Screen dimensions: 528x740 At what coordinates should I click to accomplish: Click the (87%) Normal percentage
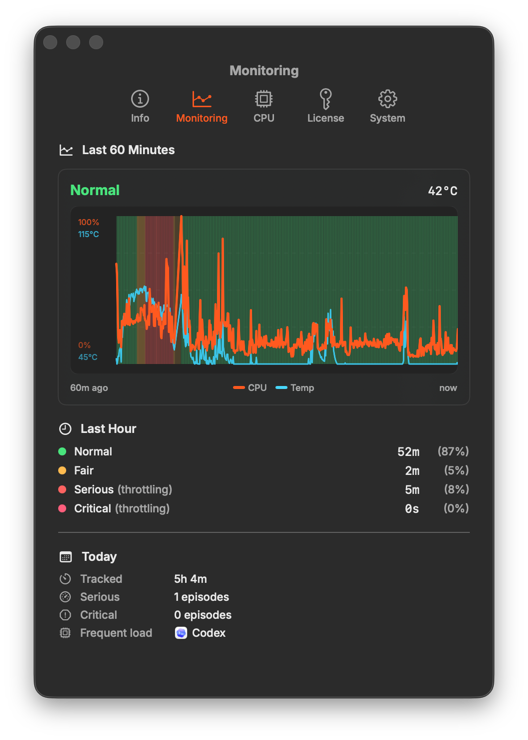[453, 452]
